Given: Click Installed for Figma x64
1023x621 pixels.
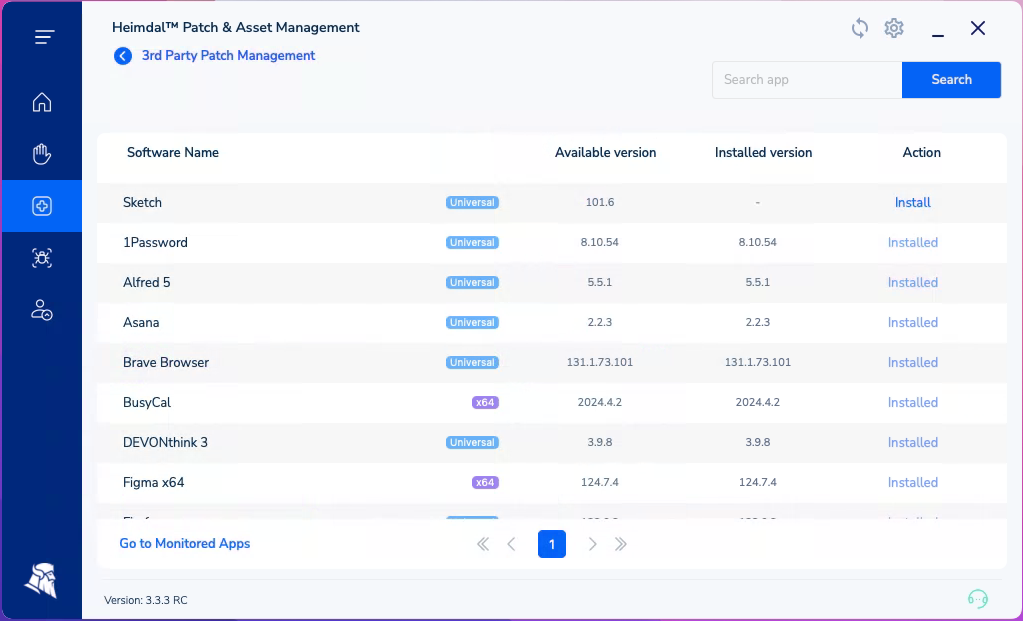Looking at the screenshot, I should pyautogui.click(x=912, y=483).
